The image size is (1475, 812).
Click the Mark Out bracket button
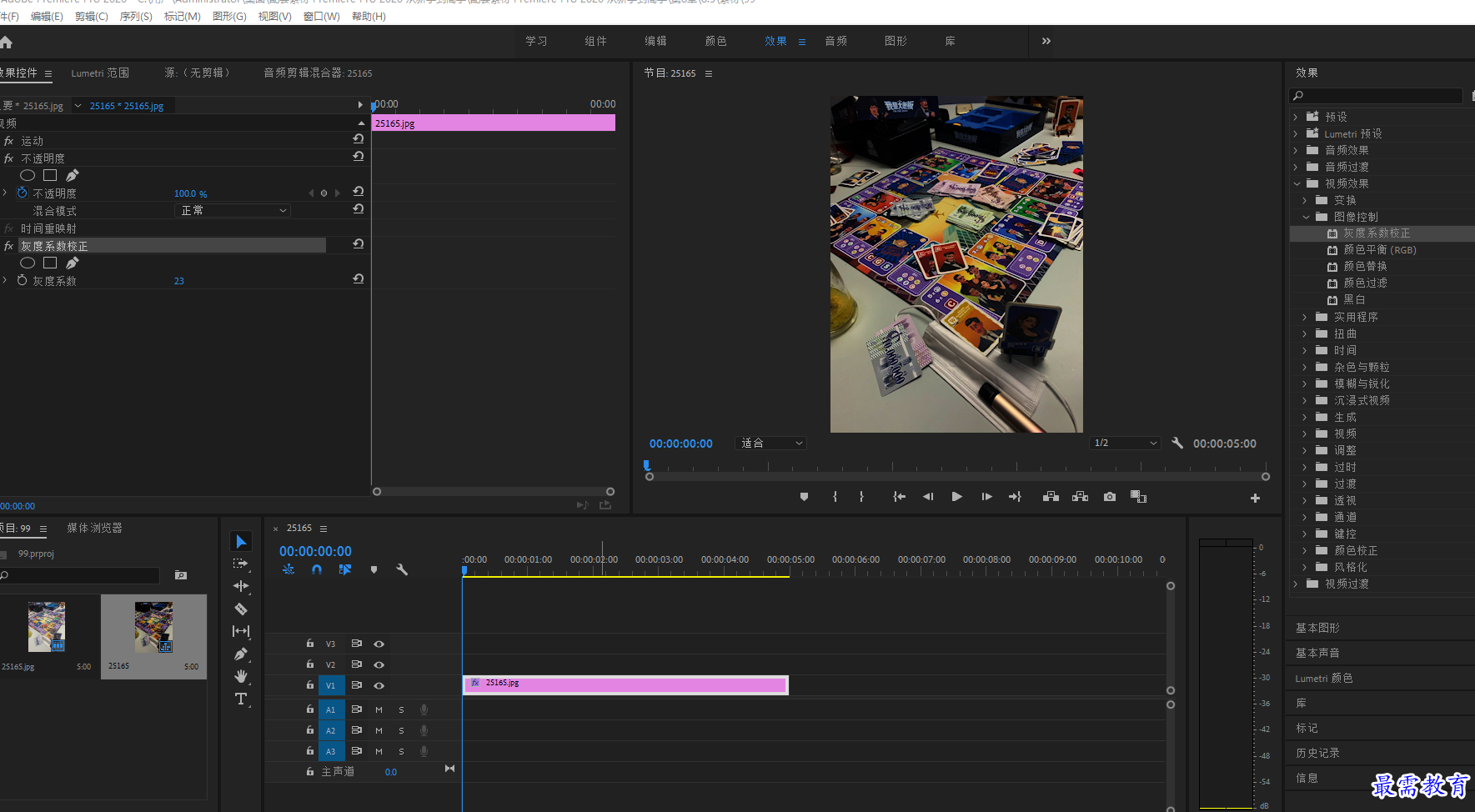coord(861,497)
